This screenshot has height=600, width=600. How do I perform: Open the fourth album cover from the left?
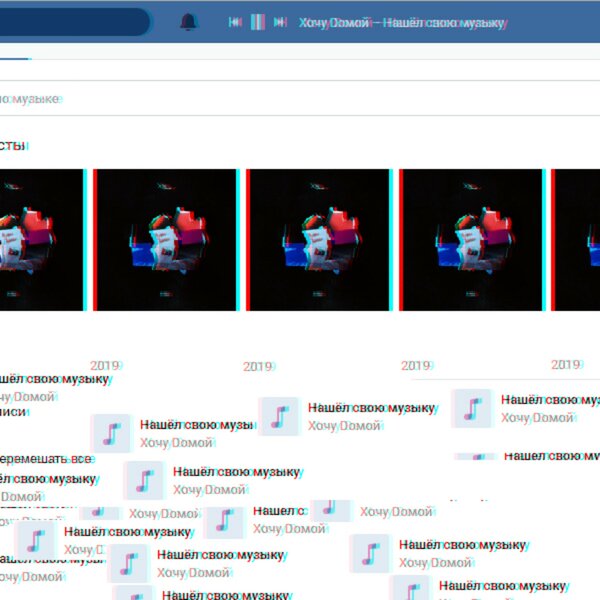tap(471, 240)
